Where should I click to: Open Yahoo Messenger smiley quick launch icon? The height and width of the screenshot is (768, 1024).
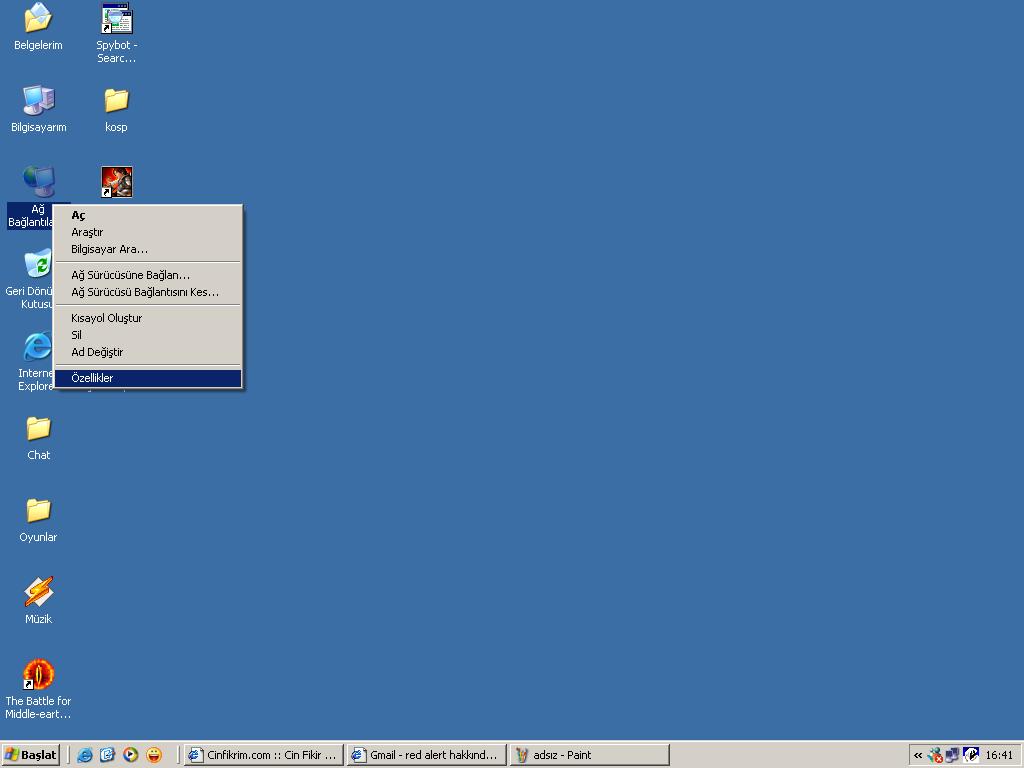click(154, 755)
